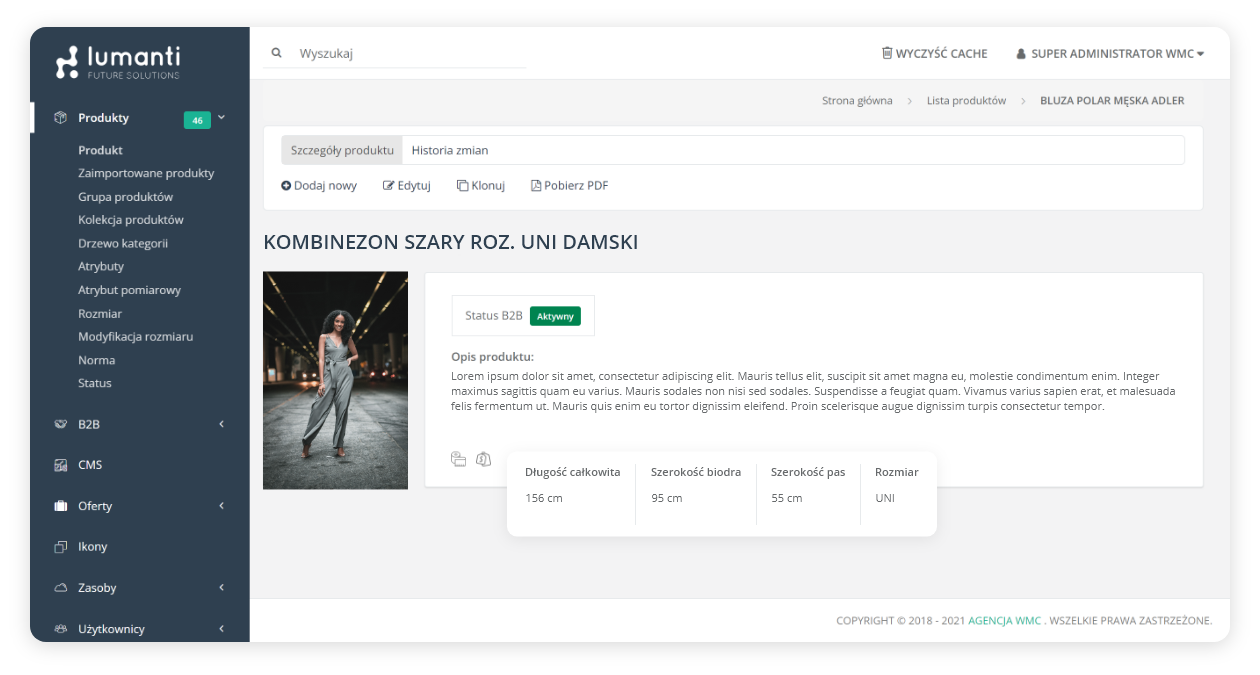Click the search magnifier icon
This screenshot has height=675, width=1260.
[277, 53]
